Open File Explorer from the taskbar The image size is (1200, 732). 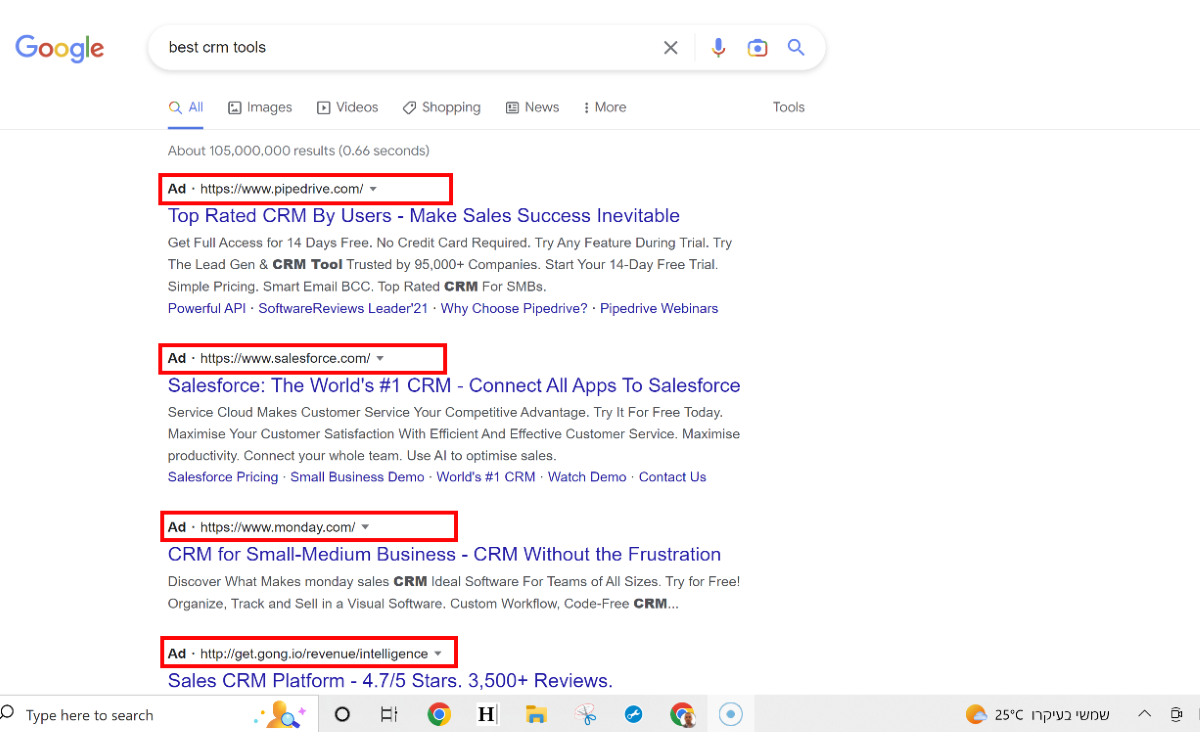pos(536,714)
